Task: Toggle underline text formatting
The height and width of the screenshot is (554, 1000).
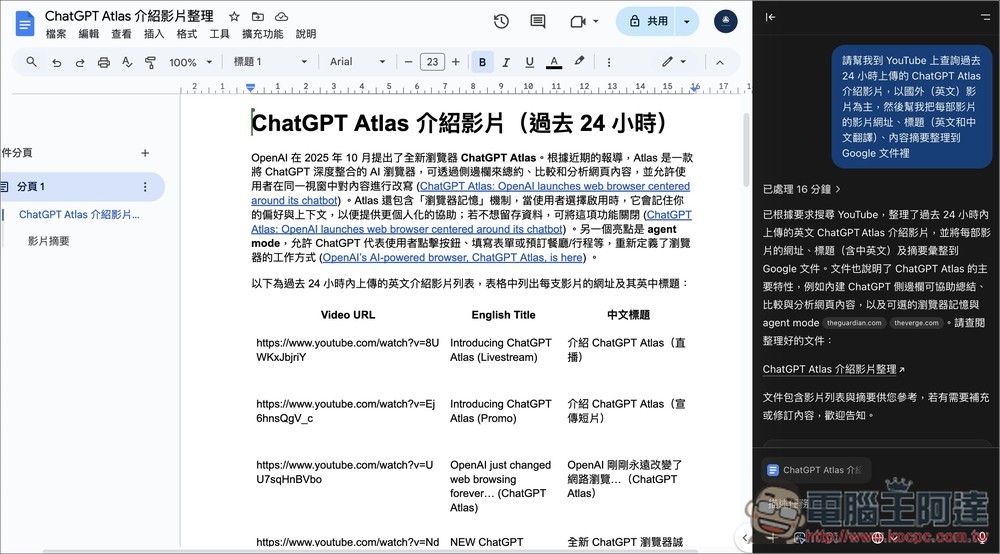Action: click(x=530, y=62)
